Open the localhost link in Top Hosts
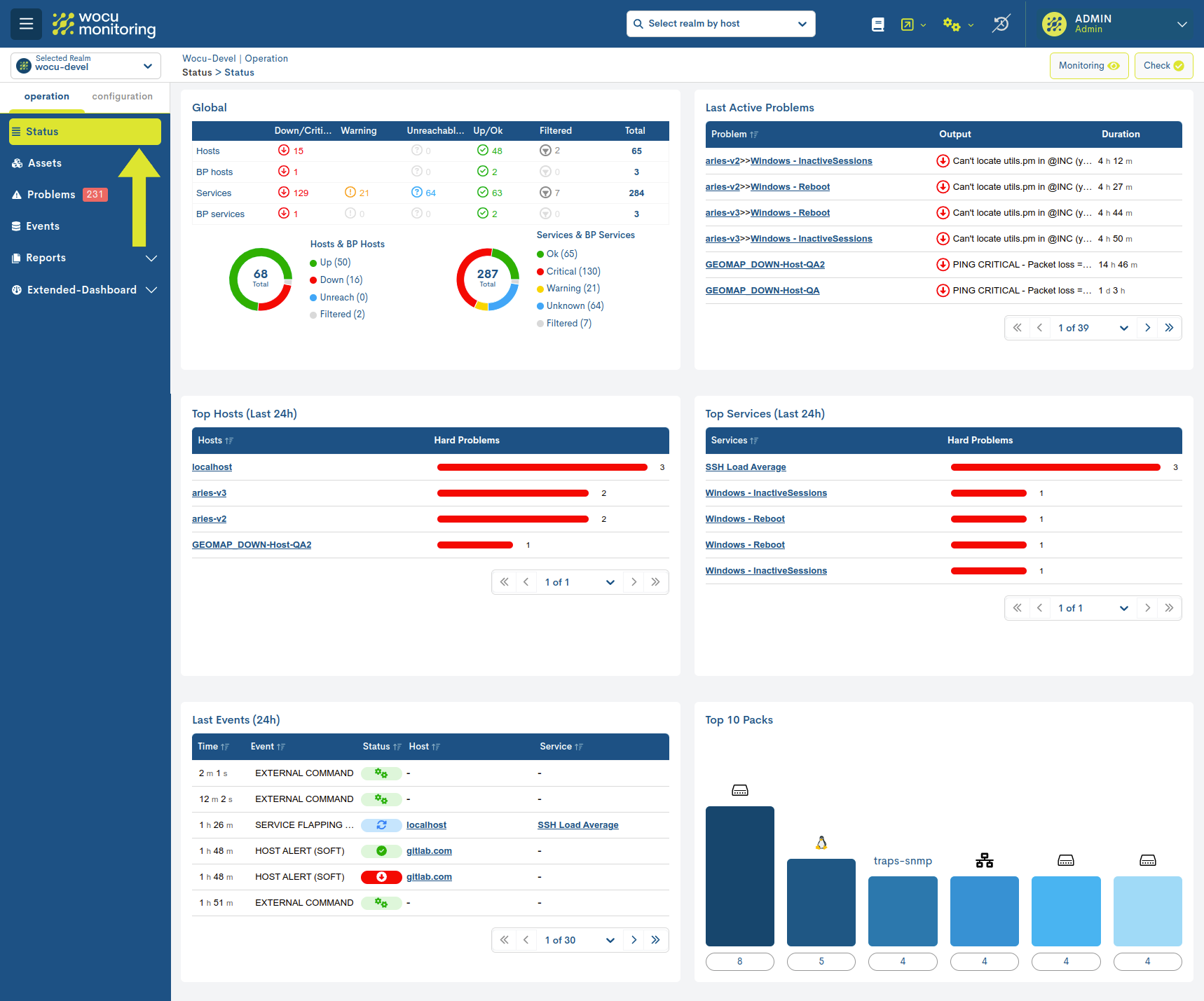This screenshot has width=1204, height=1001. [x=212, y=467]
